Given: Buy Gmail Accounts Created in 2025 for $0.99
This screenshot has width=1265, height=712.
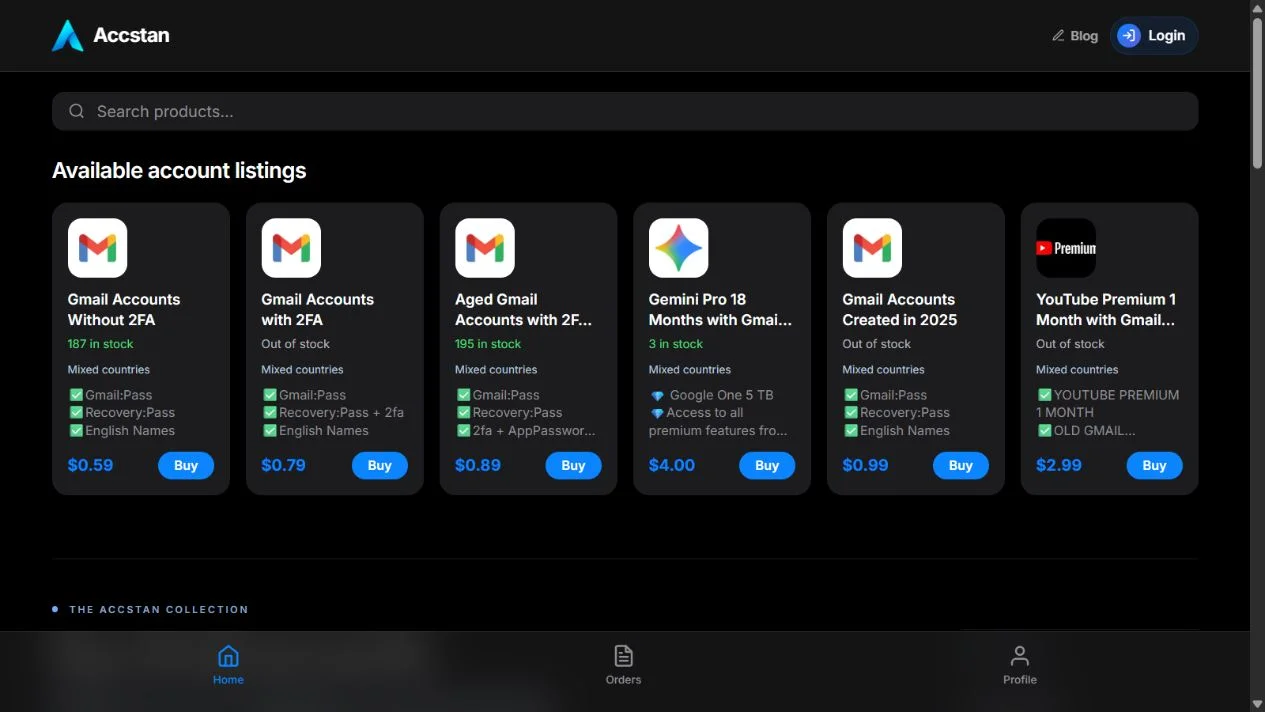Looking at the screenshot, I should (961, 465).
